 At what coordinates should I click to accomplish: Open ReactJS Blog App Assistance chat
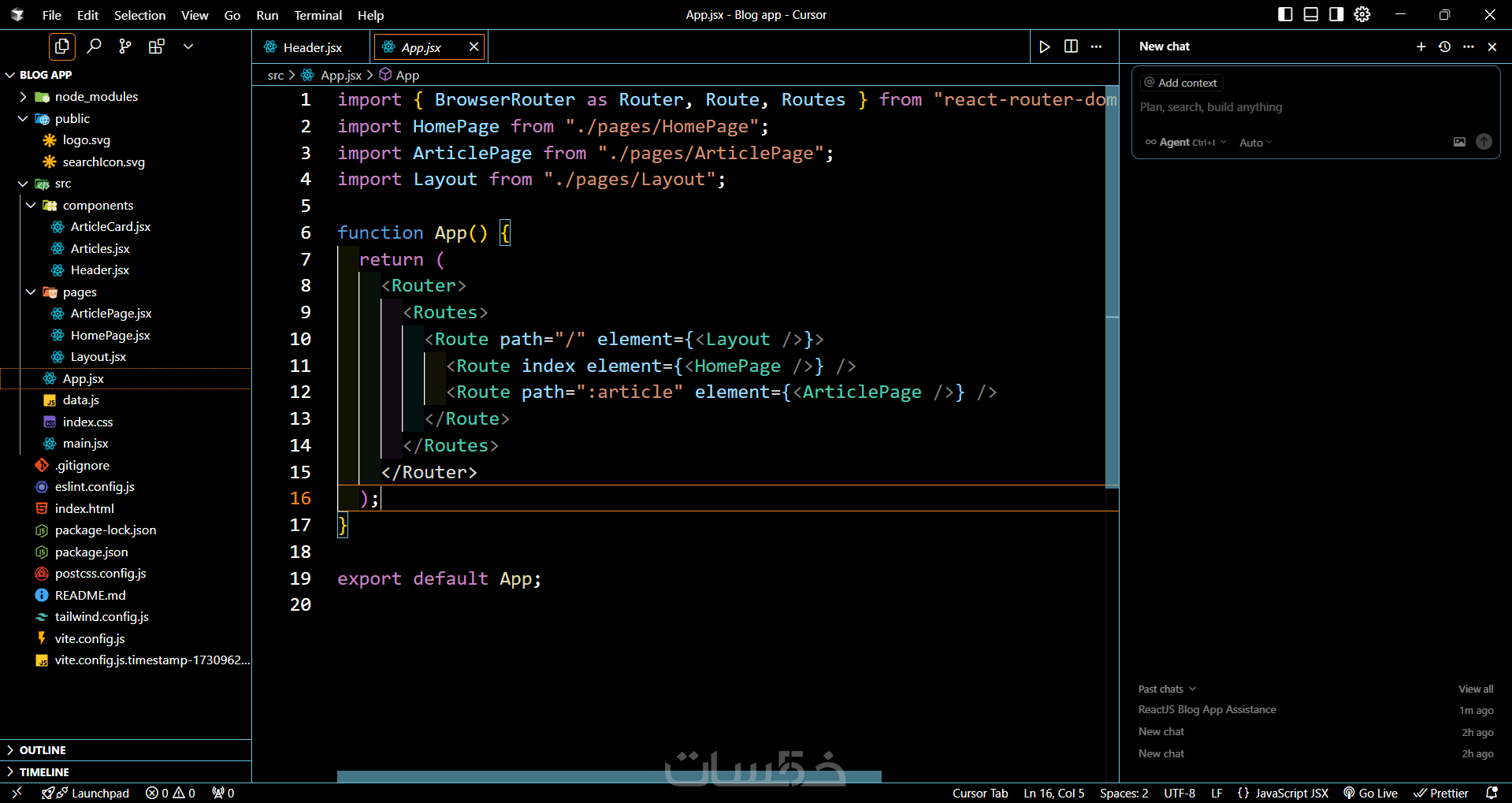coord(1207,710)
